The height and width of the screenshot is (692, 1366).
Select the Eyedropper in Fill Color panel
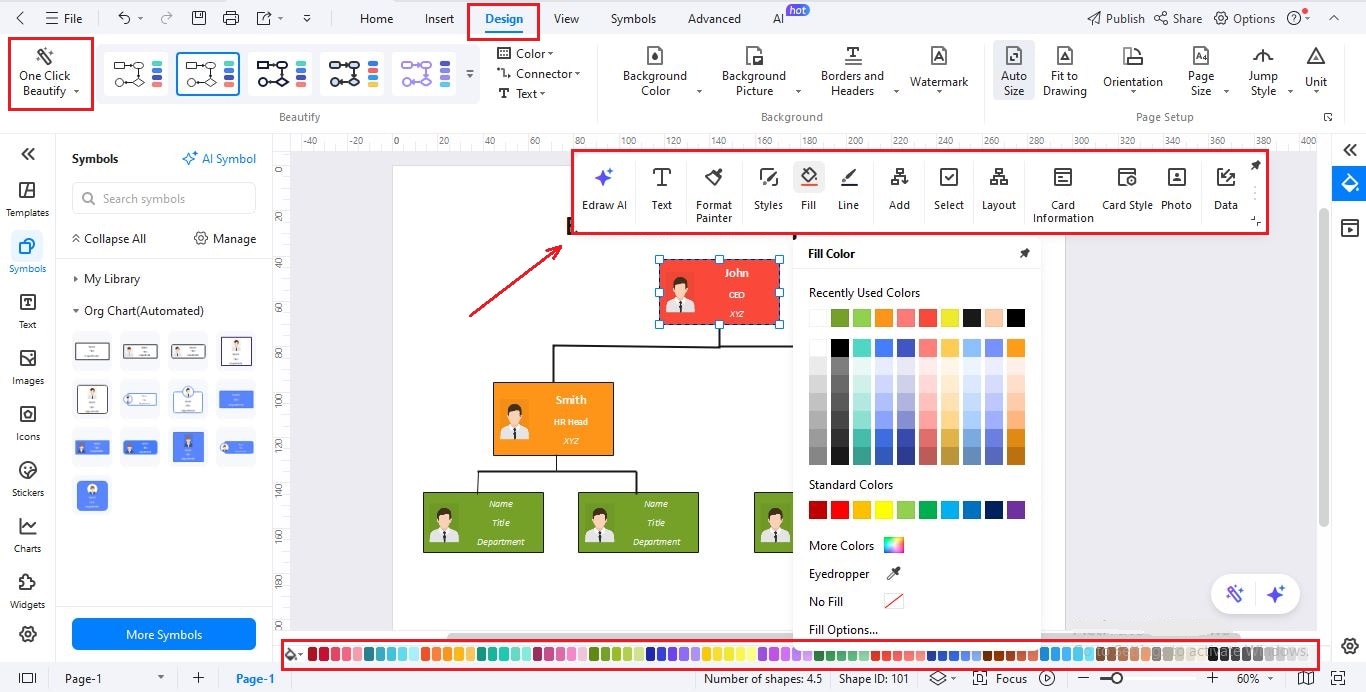pos(891,573)
